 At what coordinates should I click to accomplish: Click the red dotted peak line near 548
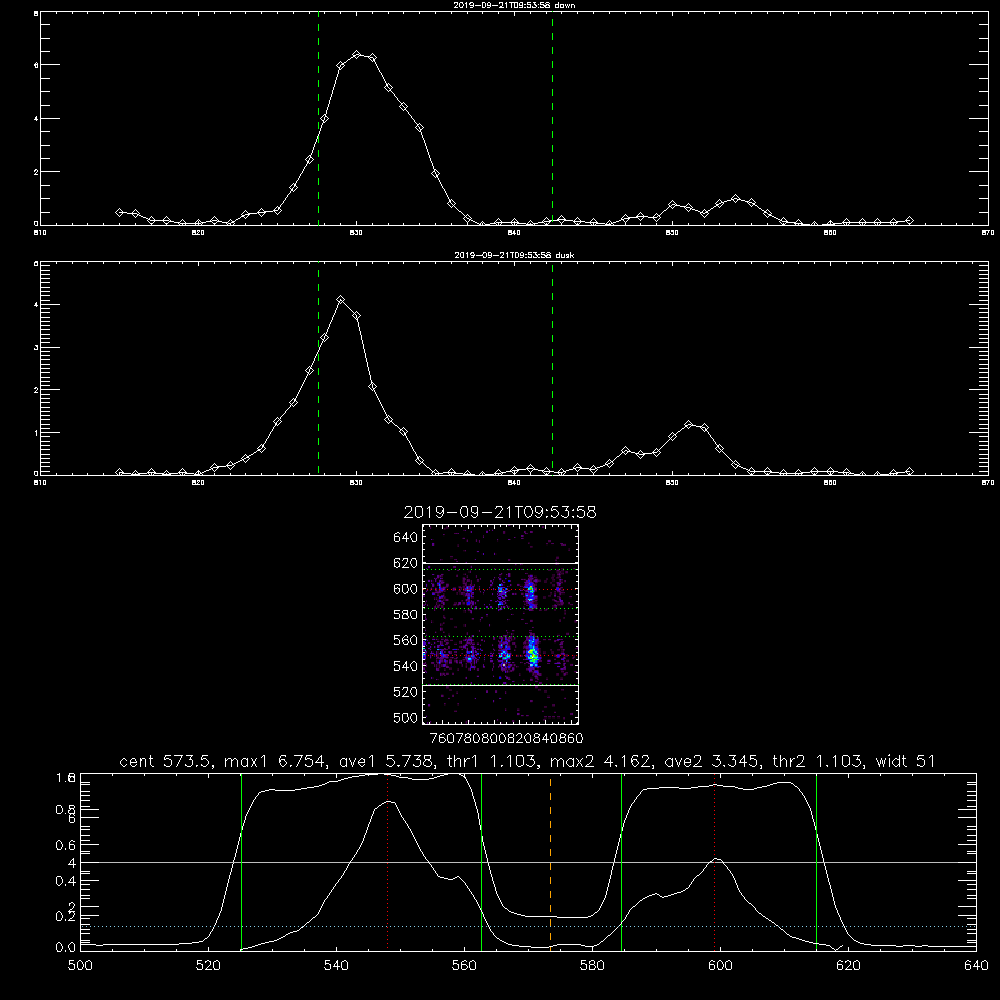pos(388,861)
